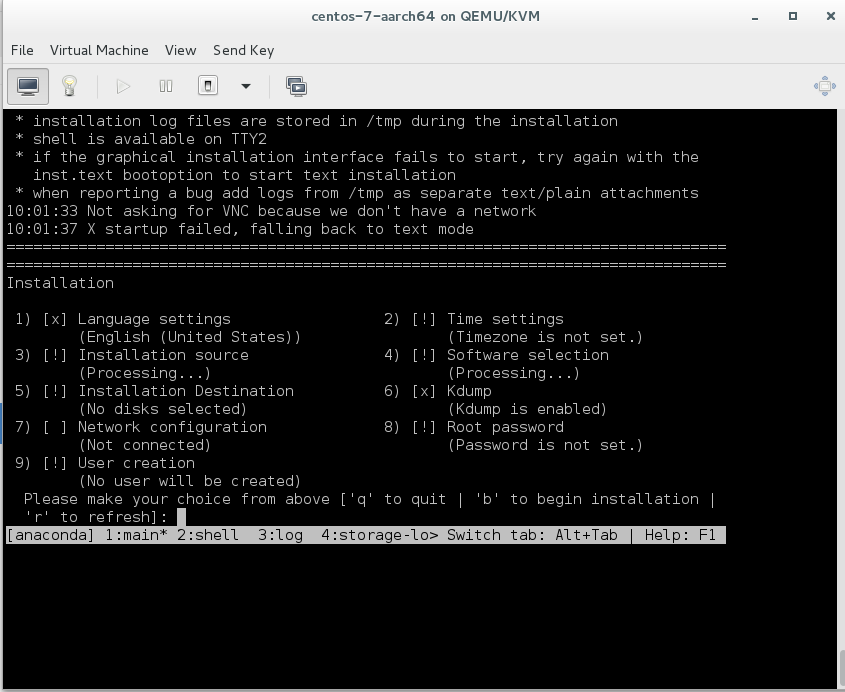Click the '(Timezone is not set.)' text
Image resolution: width=845 pixels, height=692 pixels.
click(545, 337)
